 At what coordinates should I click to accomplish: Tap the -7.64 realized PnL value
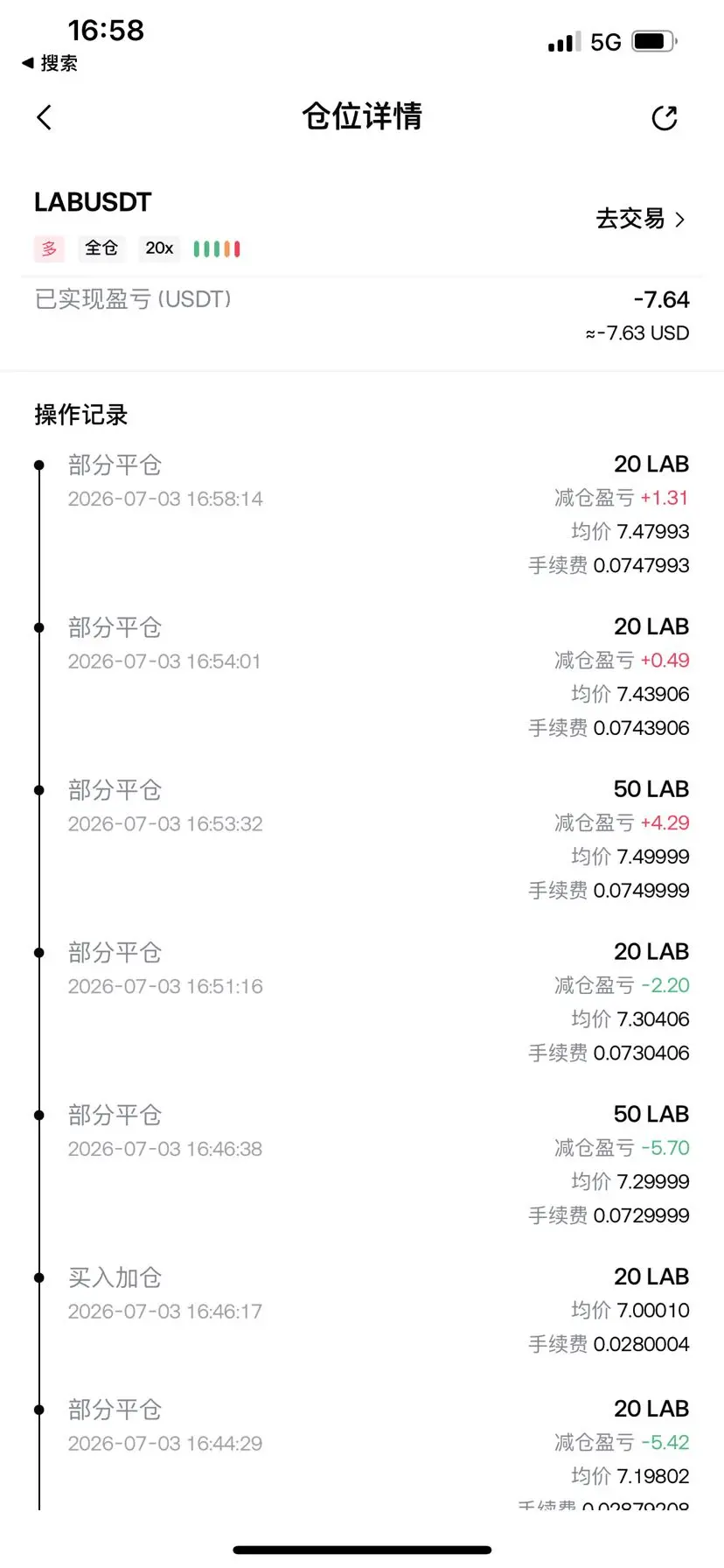[x=662, y=300]
